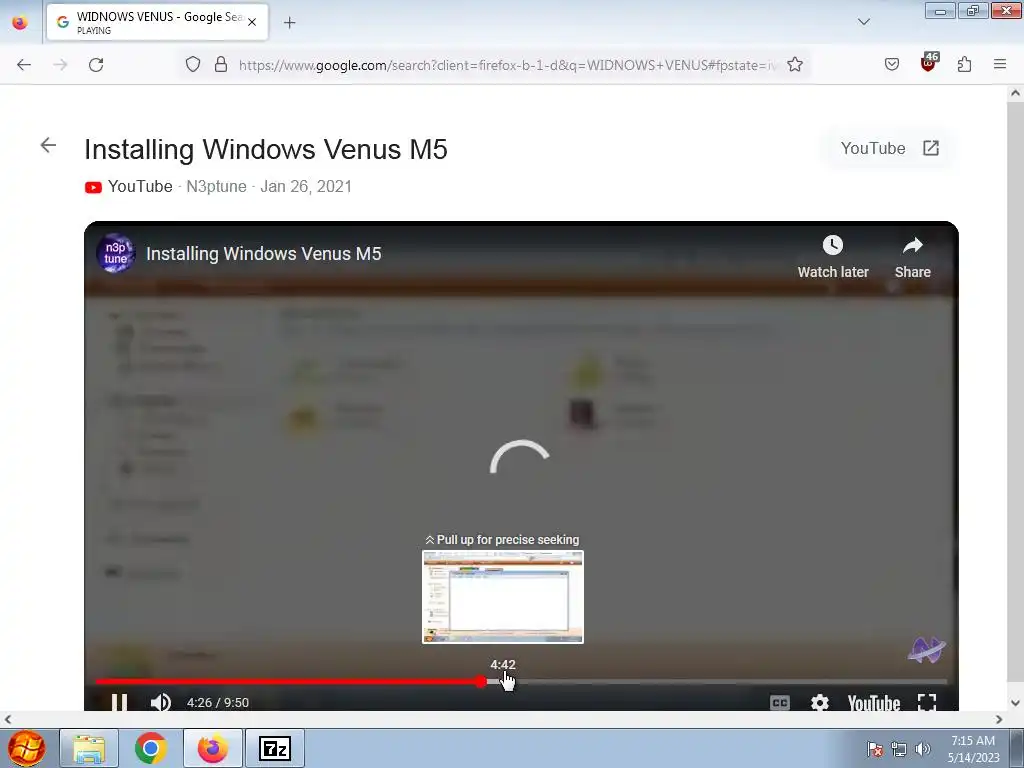Click the N3ptune channel name
Viewport: 1024px width, 768px height.
pyautogui.click(x=216, y=186)
